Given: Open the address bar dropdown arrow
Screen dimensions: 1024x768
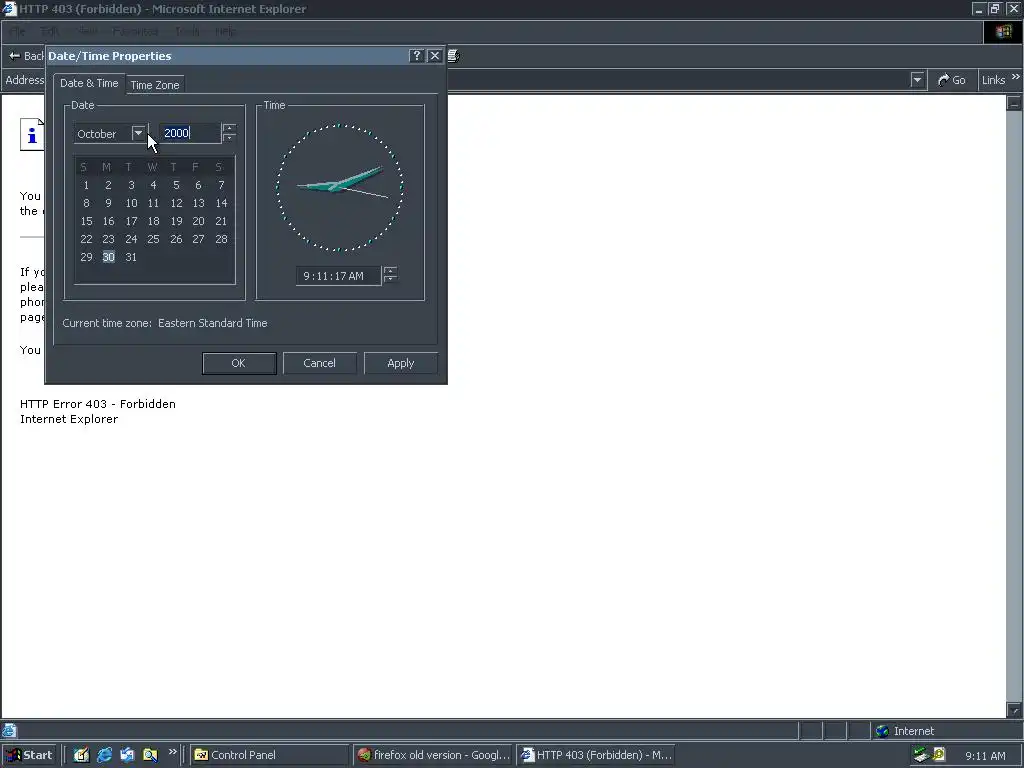Looking at the screenshot, I should click(917, 80).
